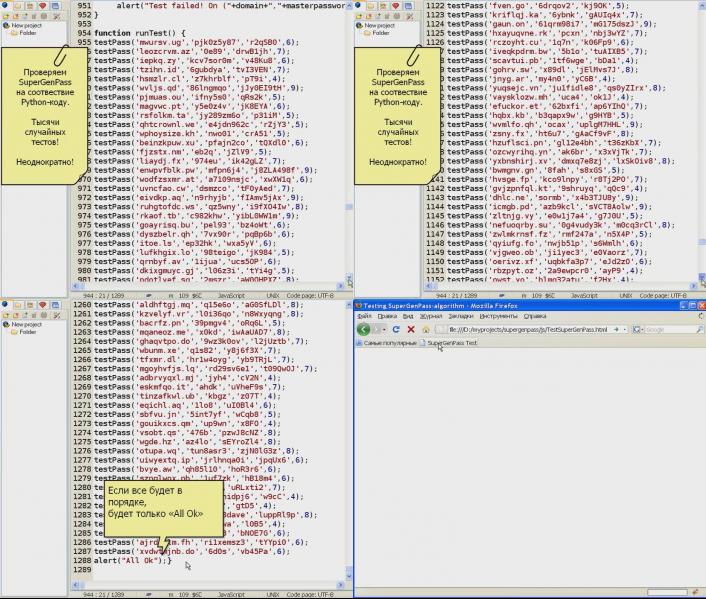Click the Firefox forward arrow button
Viewport: 706px width, 599px height.
click(x=376, y=329)
